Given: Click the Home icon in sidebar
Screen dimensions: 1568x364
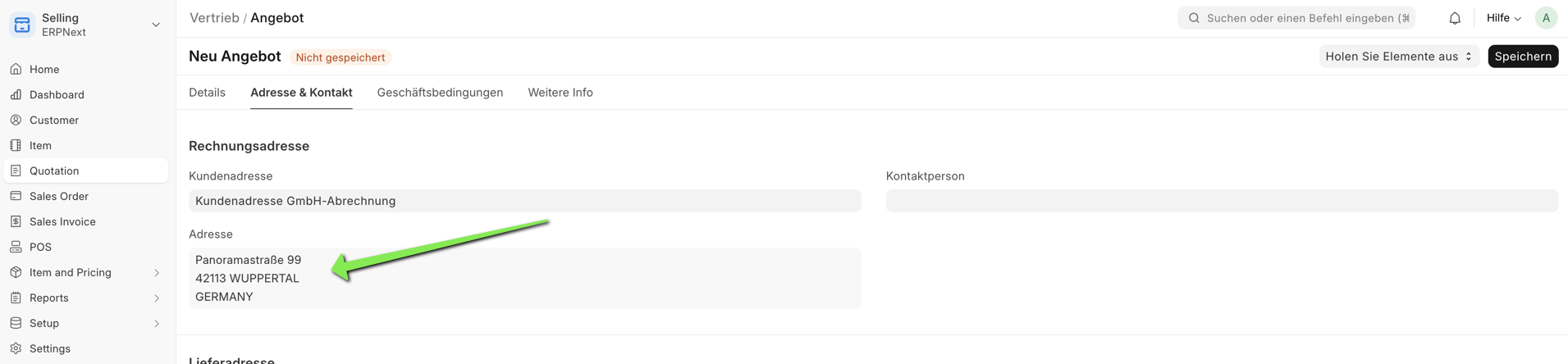Looking at the screenshot, I should 16,70.
